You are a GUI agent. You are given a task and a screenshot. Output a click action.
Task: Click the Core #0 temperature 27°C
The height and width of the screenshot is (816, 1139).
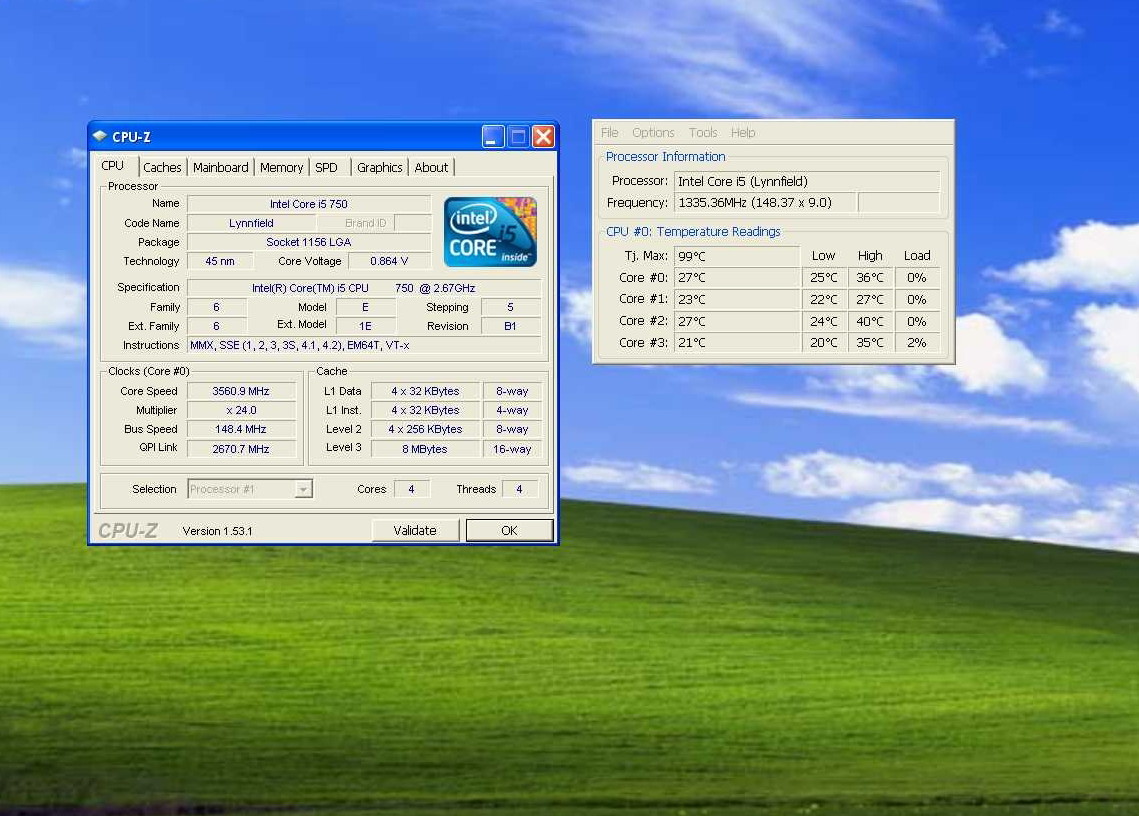pyautogui.click(x=737, y=278)
